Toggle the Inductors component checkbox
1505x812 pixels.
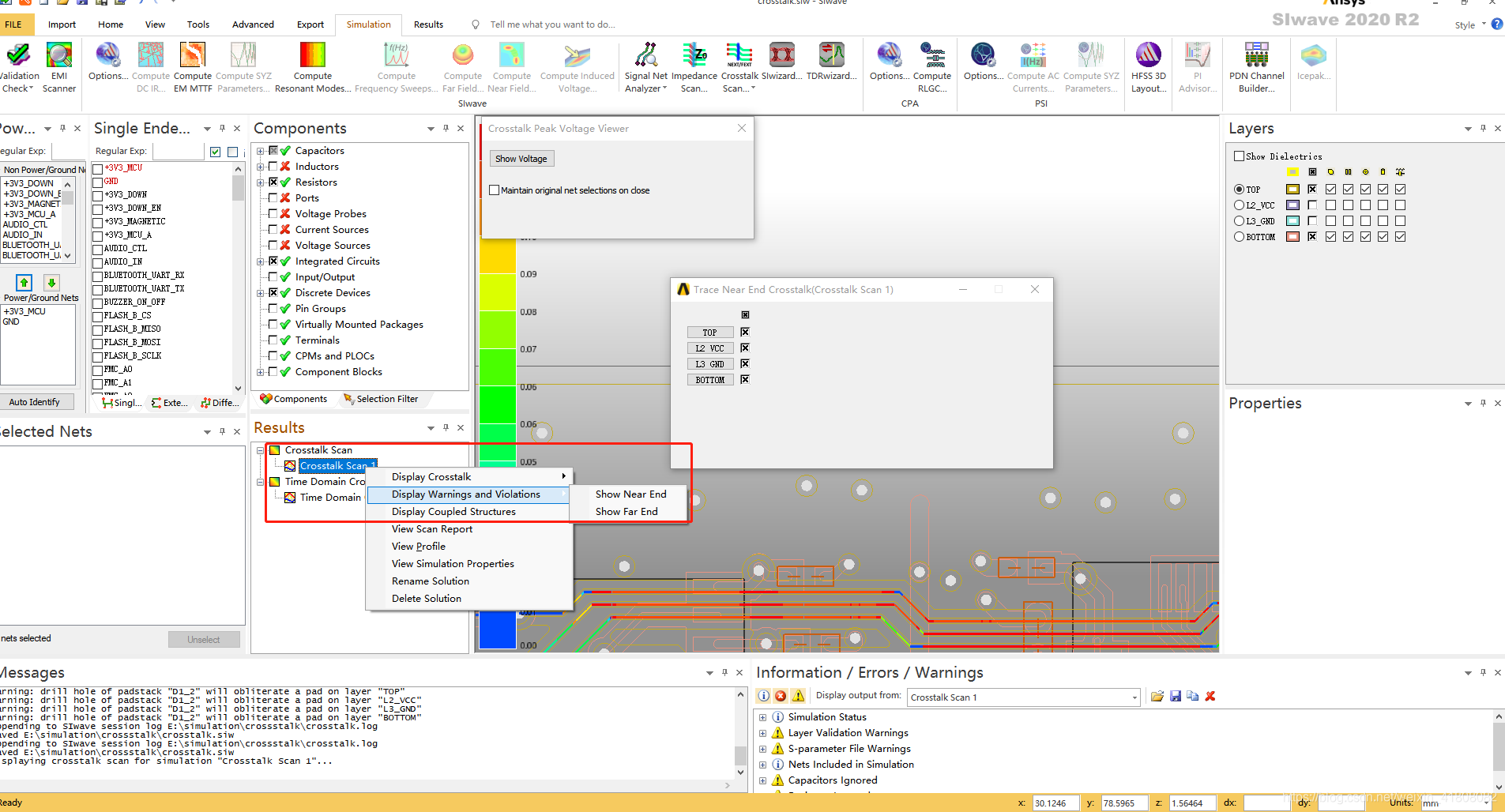[x=273, y=167]
